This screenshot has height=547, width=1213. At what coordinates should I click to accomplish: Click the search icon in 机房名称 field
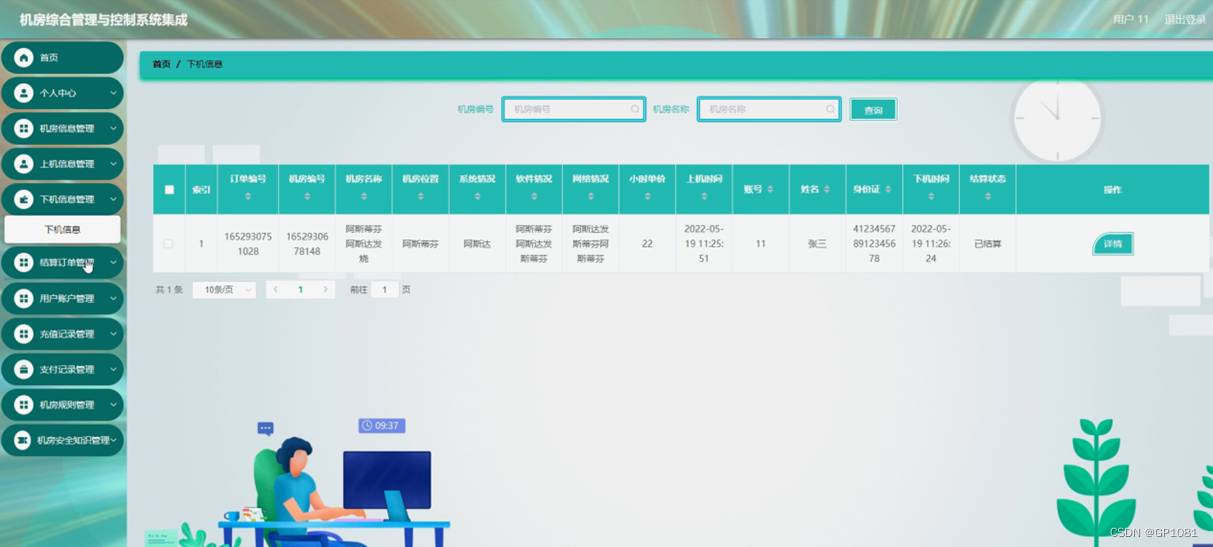[x=830, y=109]
